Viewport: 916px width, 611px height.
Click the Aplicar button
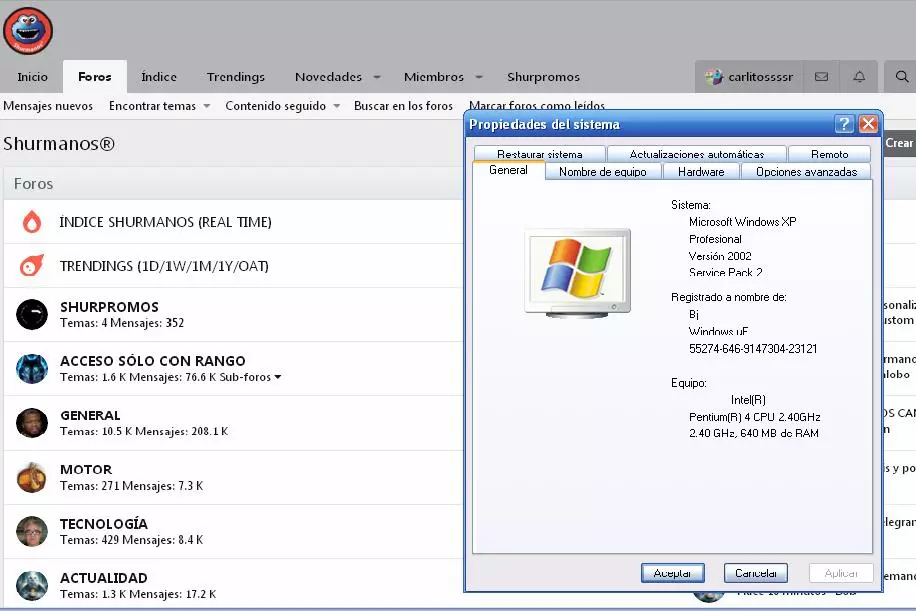pos(841,573)
